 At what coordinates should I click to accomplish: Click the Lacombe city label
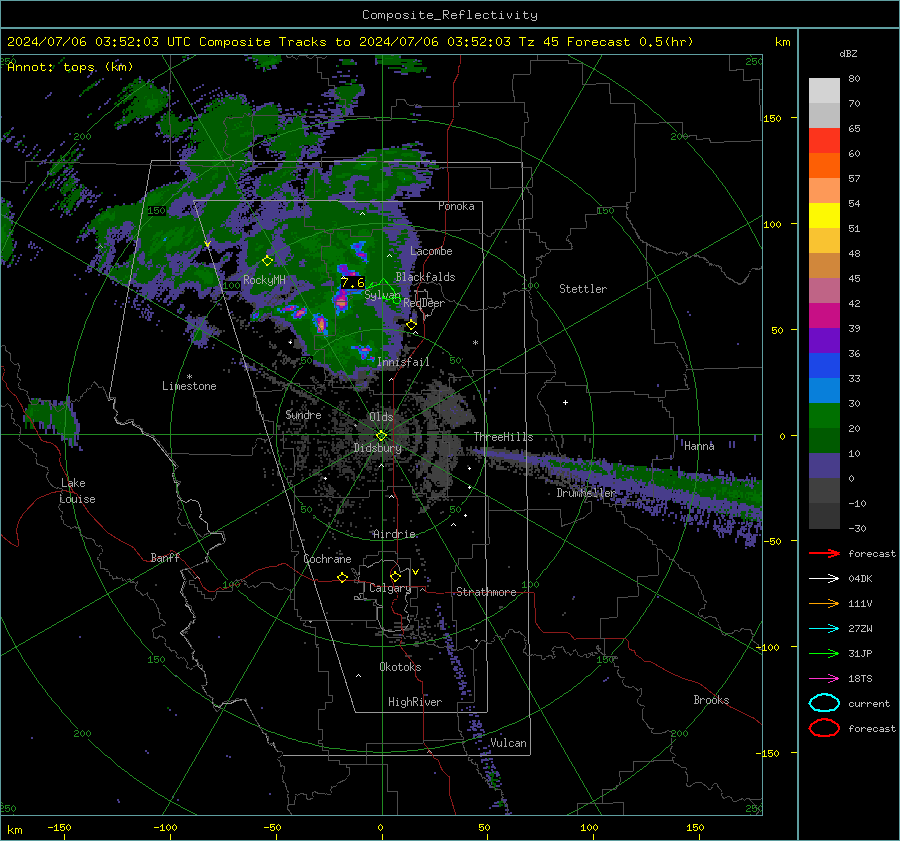[x=431, y=251]
